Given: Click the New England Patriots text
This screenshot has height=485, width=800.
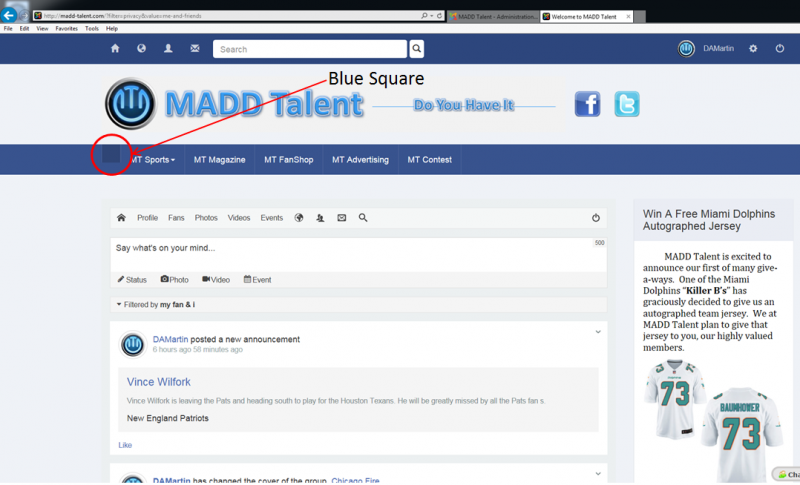Looking at the screenshot, I should (x=167, y=418).
